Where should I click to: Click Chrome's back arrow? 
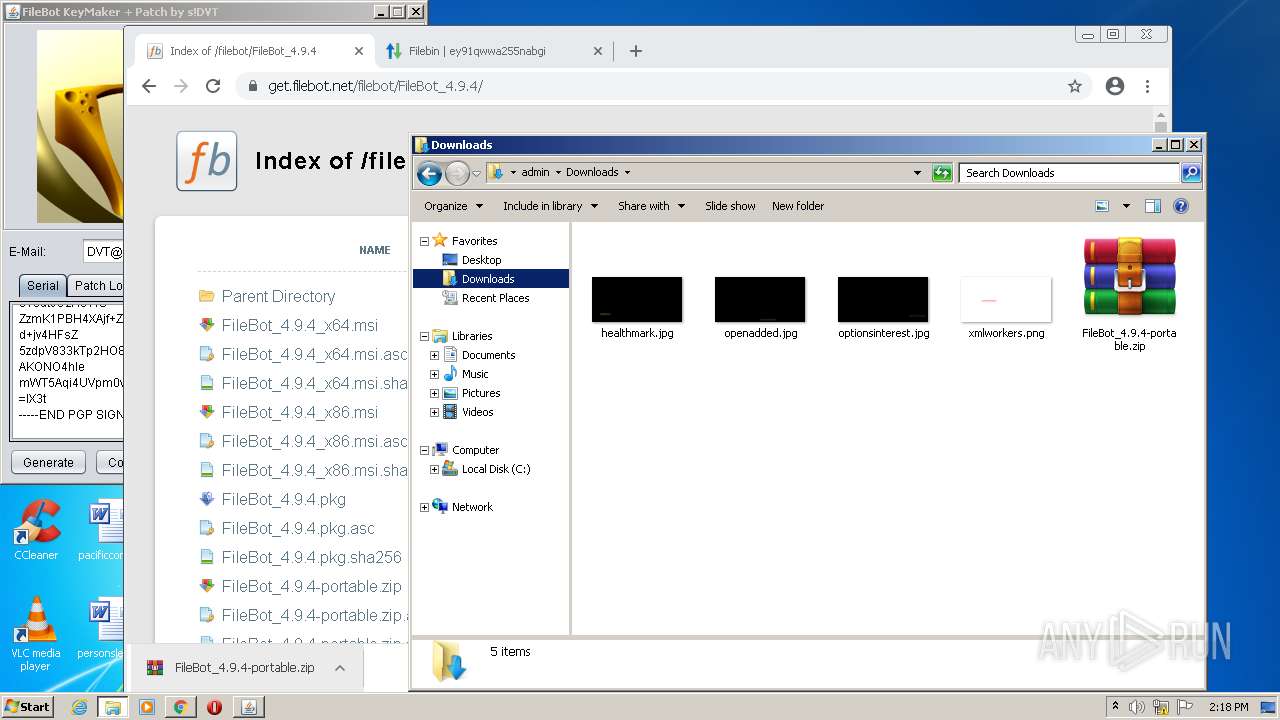click(149, 86)
